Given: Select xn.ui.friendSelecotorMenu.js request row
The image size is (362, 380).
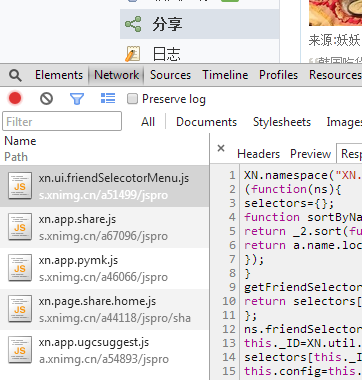Looking at the screenshot, I should click(x=105, y=186).
